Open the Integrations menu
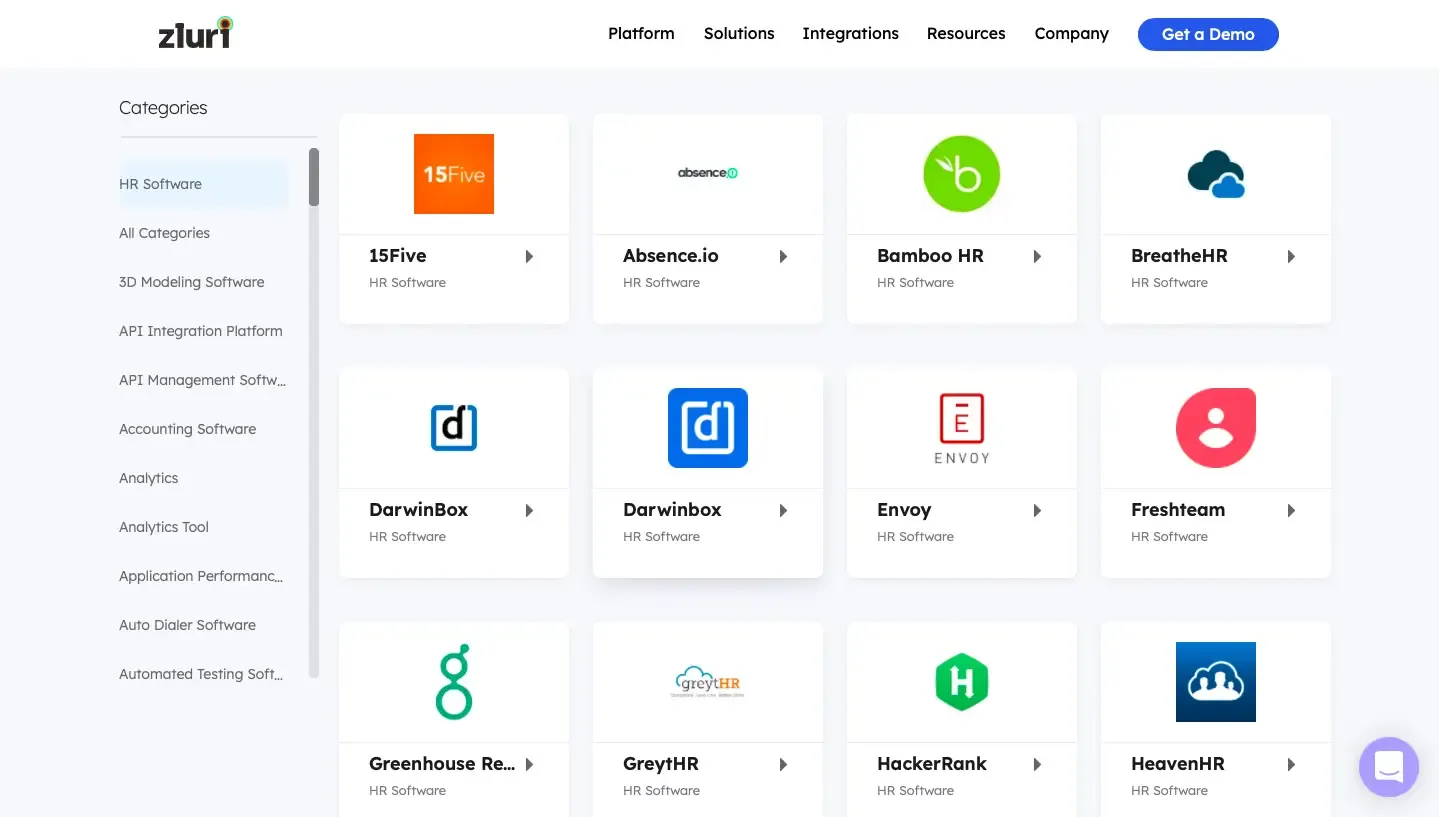The width and height of the screenshot is (1439, 817). [851, 34]
